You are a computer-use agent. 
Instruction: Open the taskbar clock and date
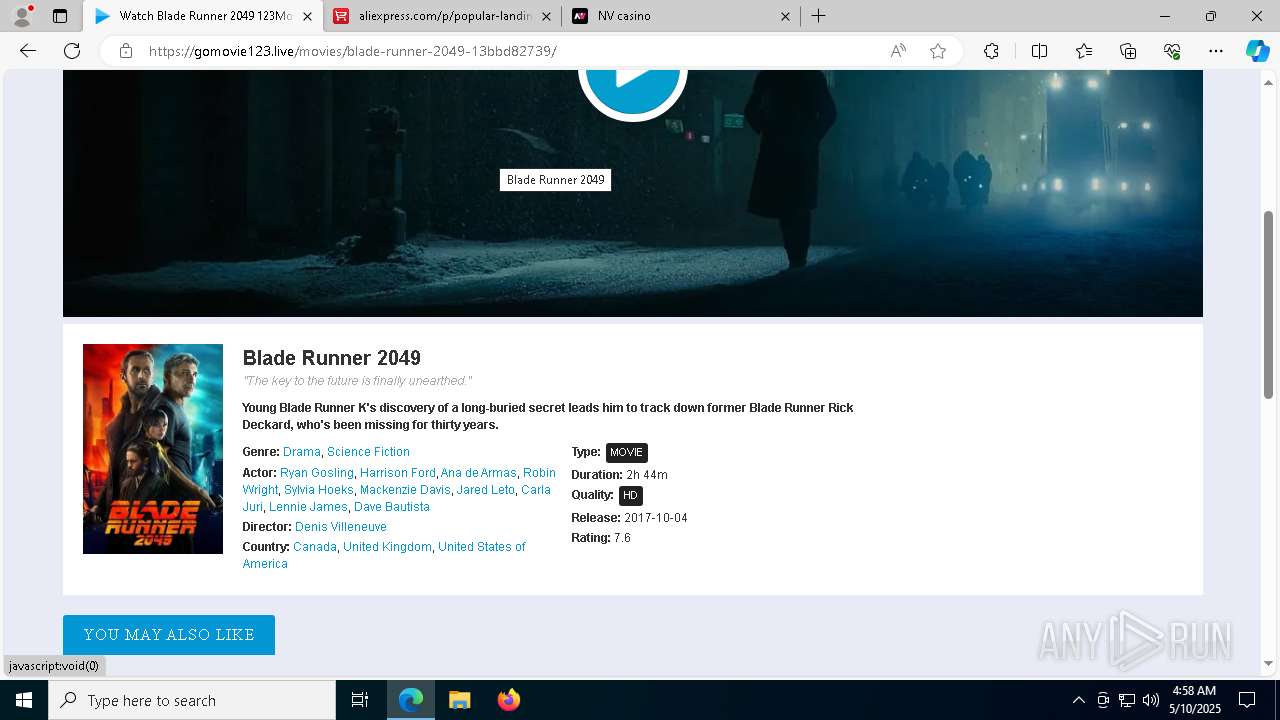1195,700
